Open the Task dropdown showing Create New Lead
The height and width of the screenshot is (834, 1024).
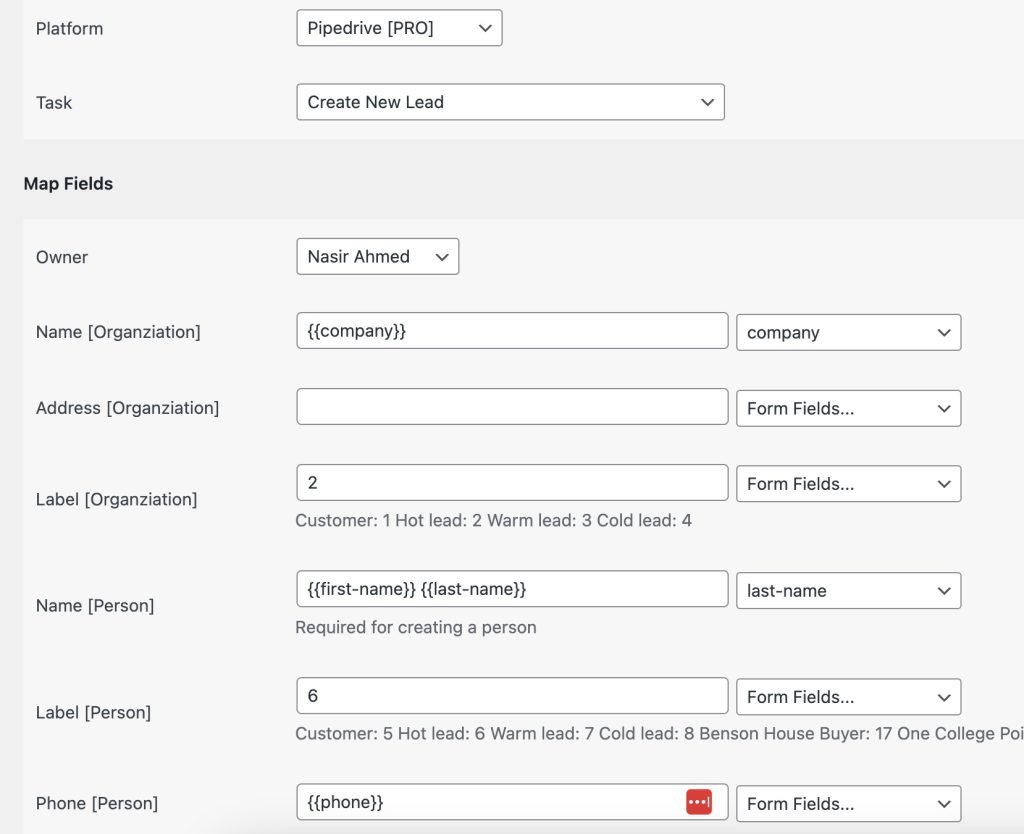[510, 102]
